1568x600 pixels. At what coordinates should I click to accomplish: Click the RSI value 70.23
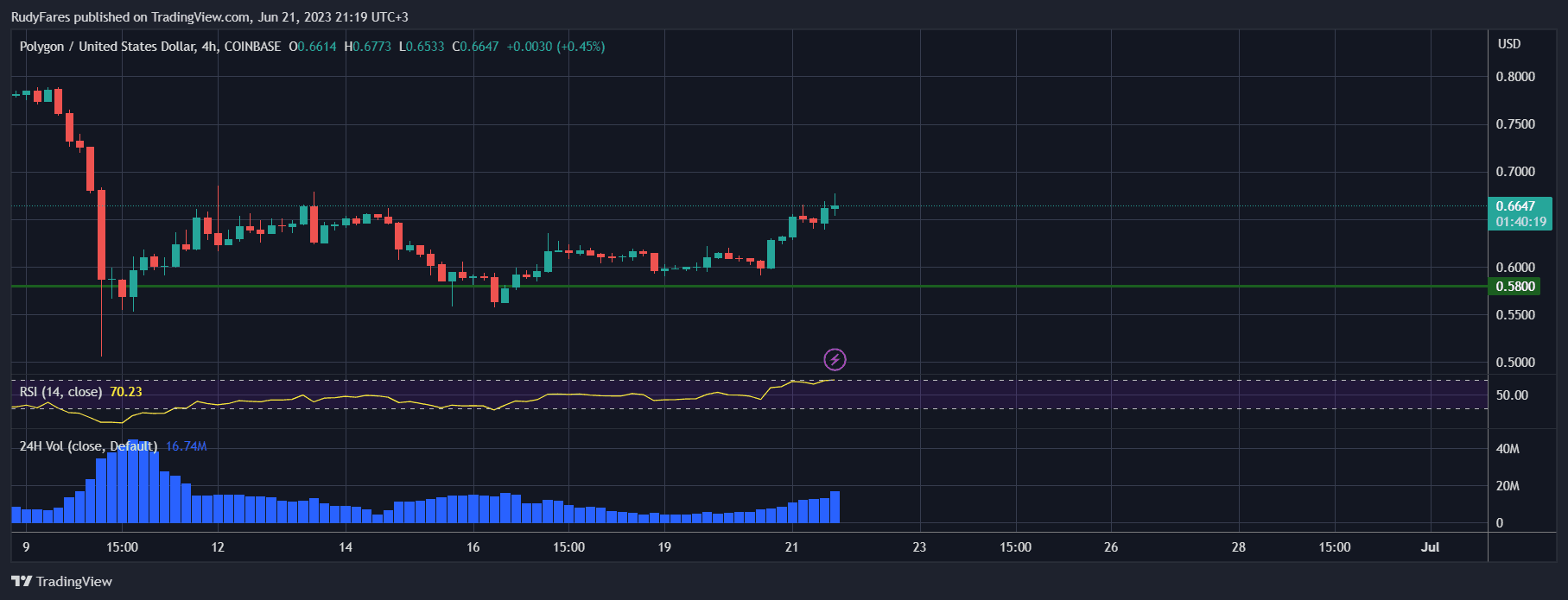[126, 392]
